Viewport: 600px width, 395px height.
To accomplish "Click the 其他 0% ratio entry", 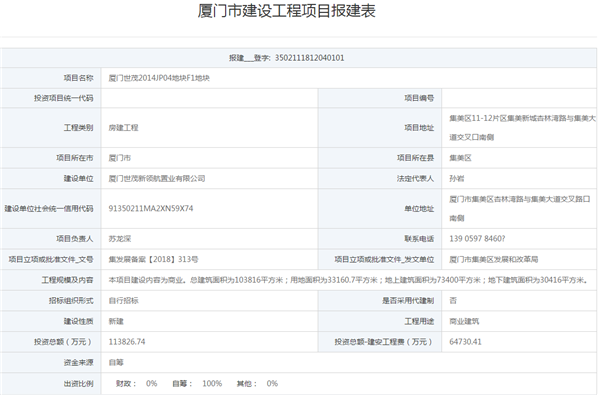I will point(257,383).
